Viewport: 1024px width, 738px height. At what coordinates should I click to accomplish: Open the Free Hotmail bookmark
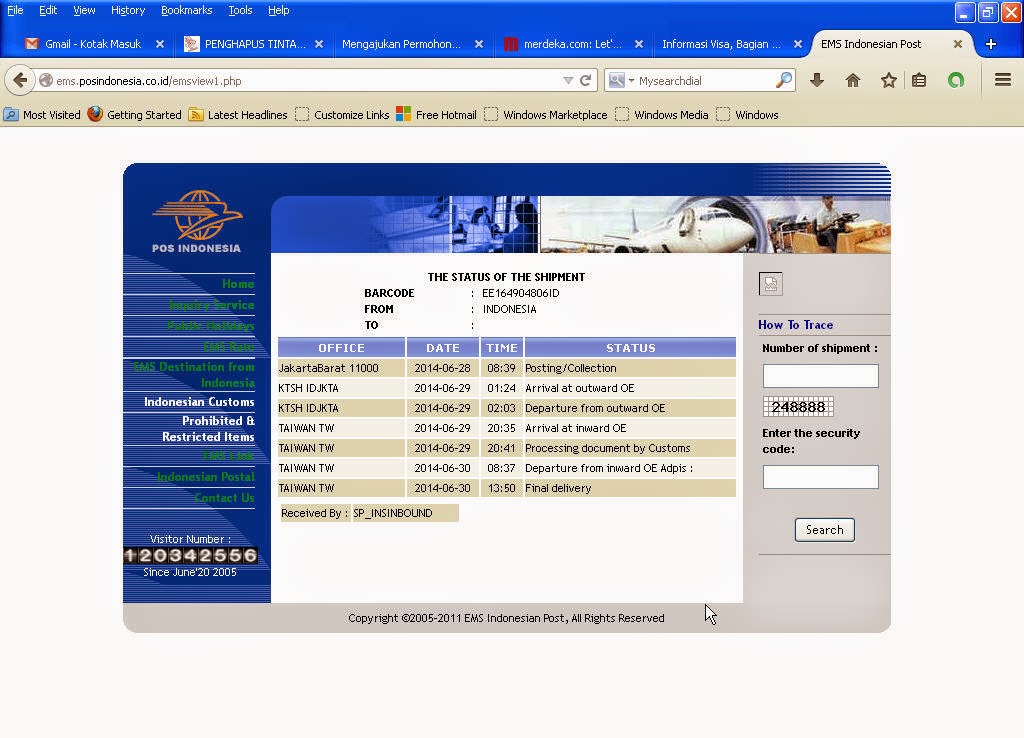coord(437,115)
